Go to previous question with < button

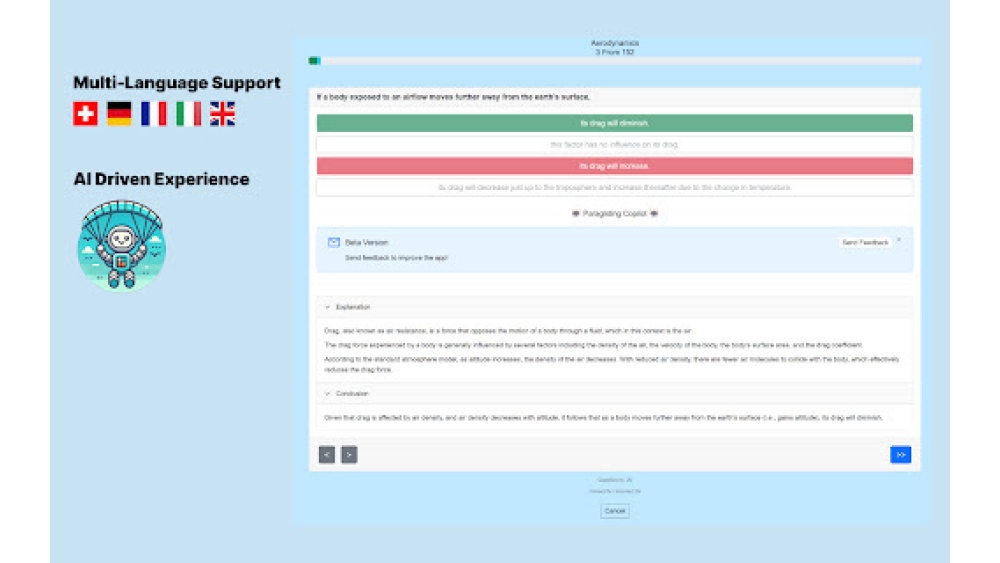click(327, 455)
